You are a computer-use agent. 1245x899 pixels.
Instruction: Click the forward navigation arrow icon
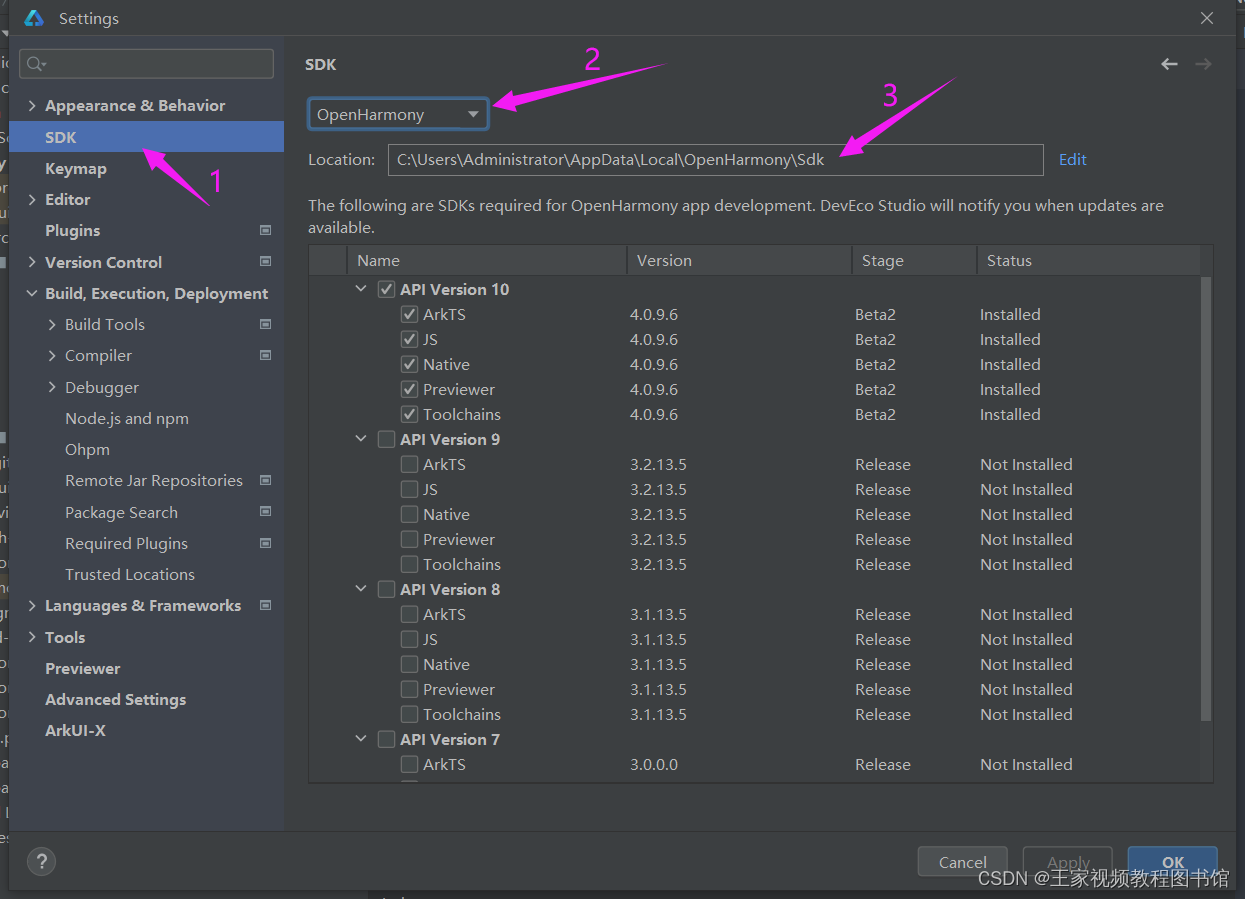click(x=1203, y=64)
